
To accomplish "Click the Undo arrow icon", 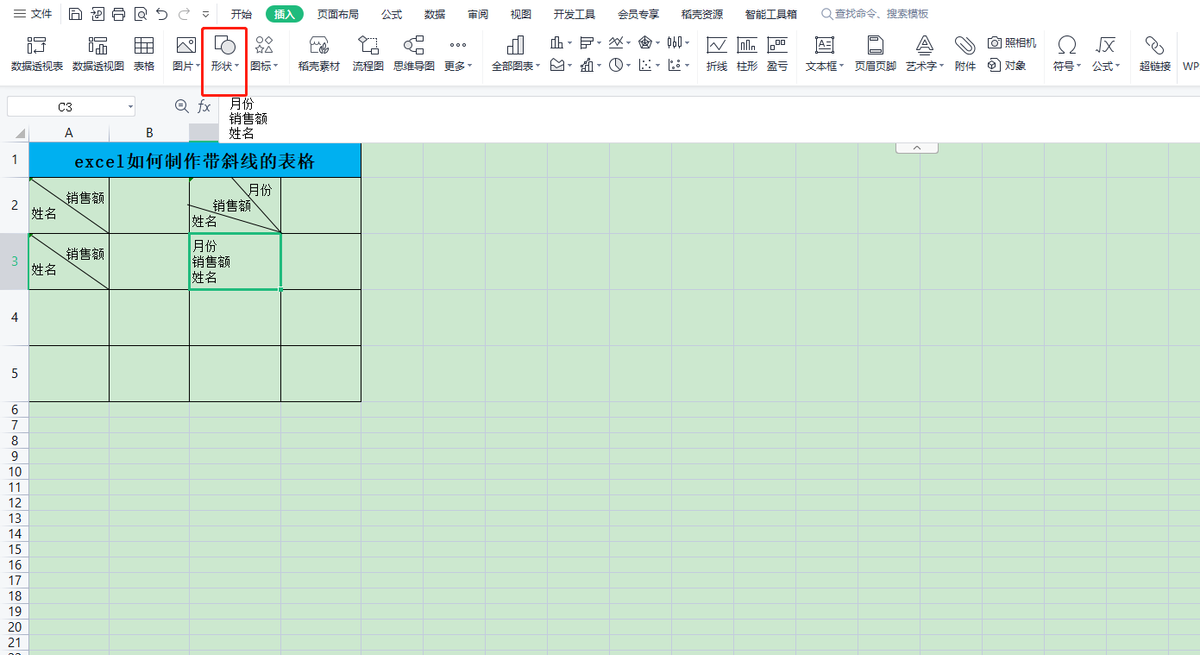I will (x=162, y=14).
